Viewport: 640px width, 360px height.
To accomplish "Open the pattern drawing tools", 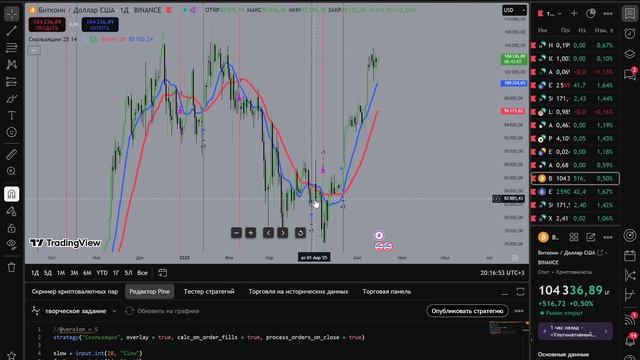I will pos(11,64).
